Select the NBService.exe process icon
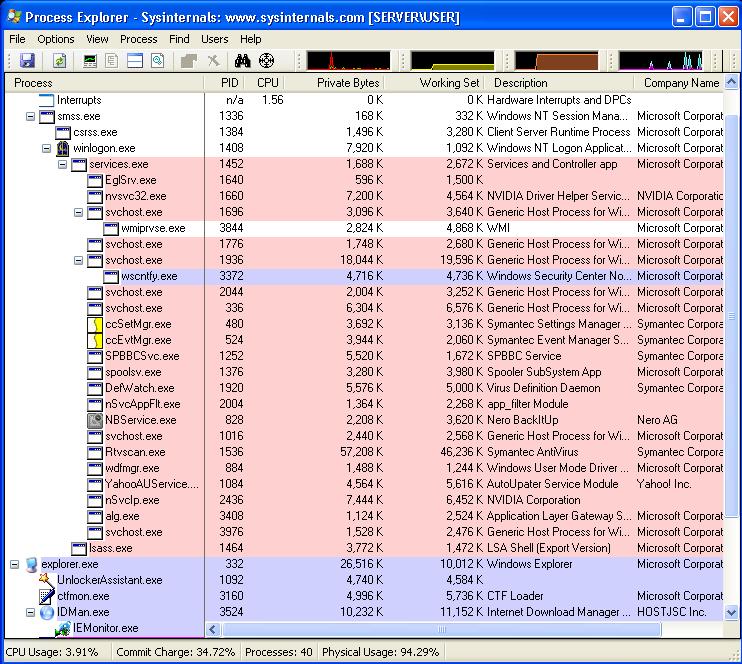Viewport: 742px width, 664px height. pyautogui.click(x=95, y=420)
